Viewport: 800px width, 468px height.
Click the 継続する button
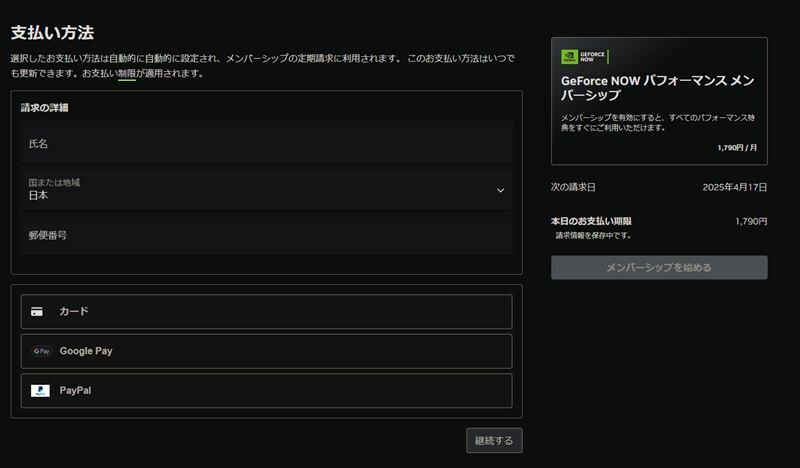[494, 440]
